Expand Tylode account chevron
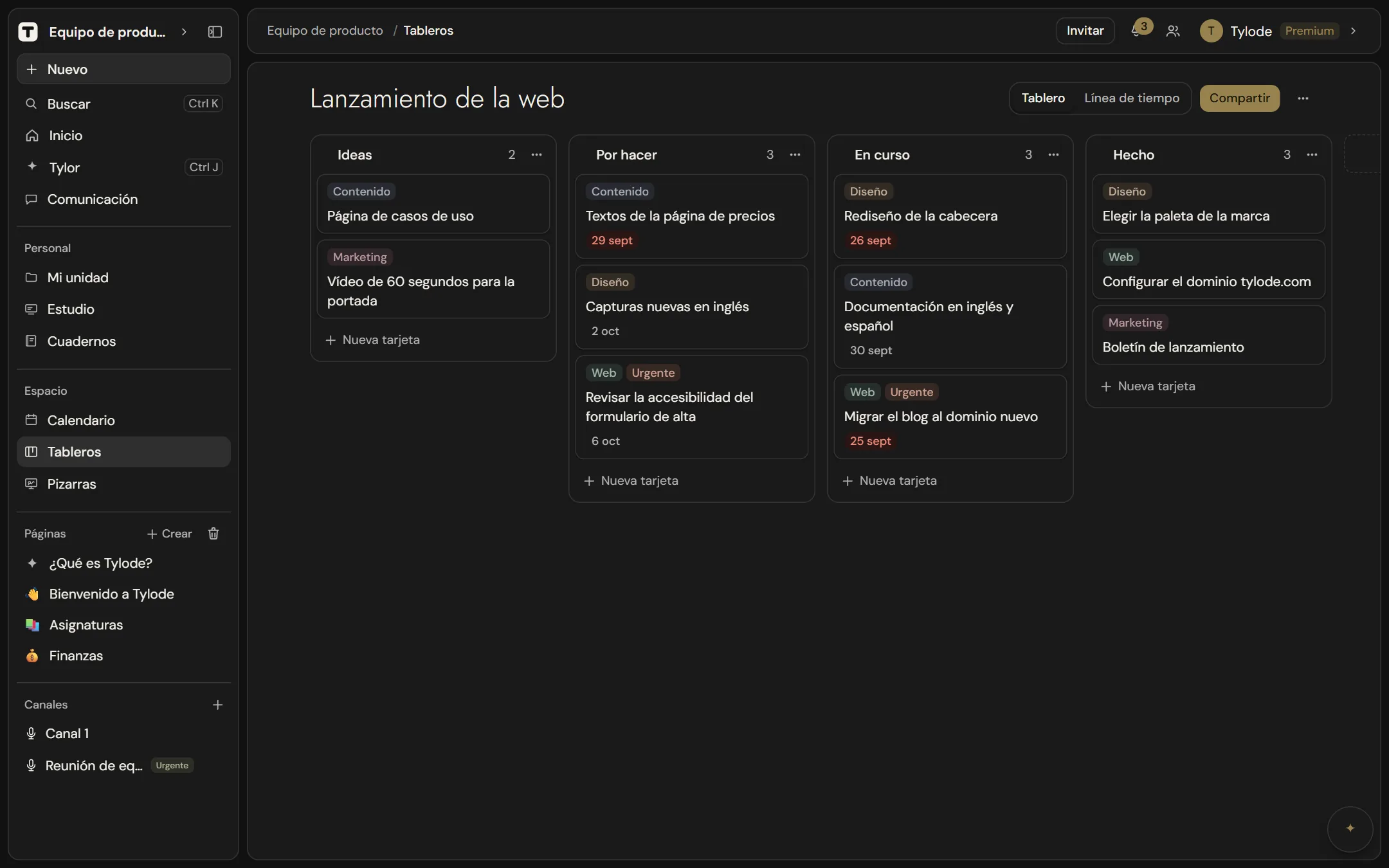The width and height of the screenshot is (1389, 868). click(x=1353, y=31)
